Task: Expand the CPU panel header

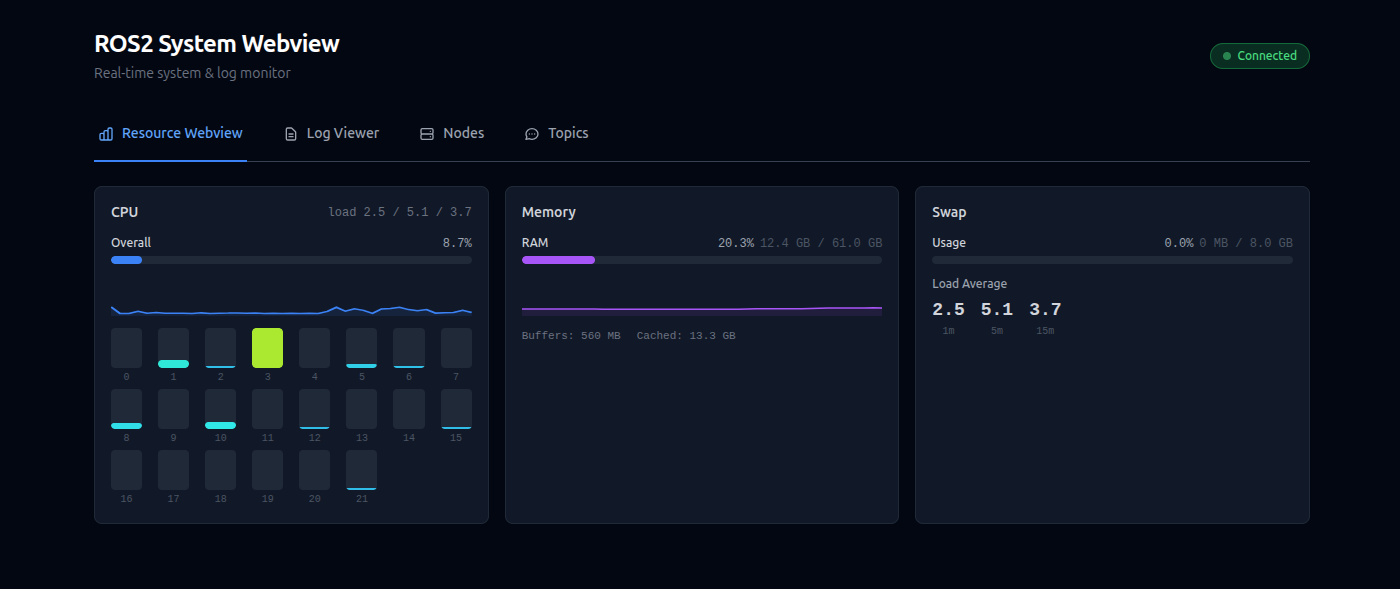Action: coord(290,211)
